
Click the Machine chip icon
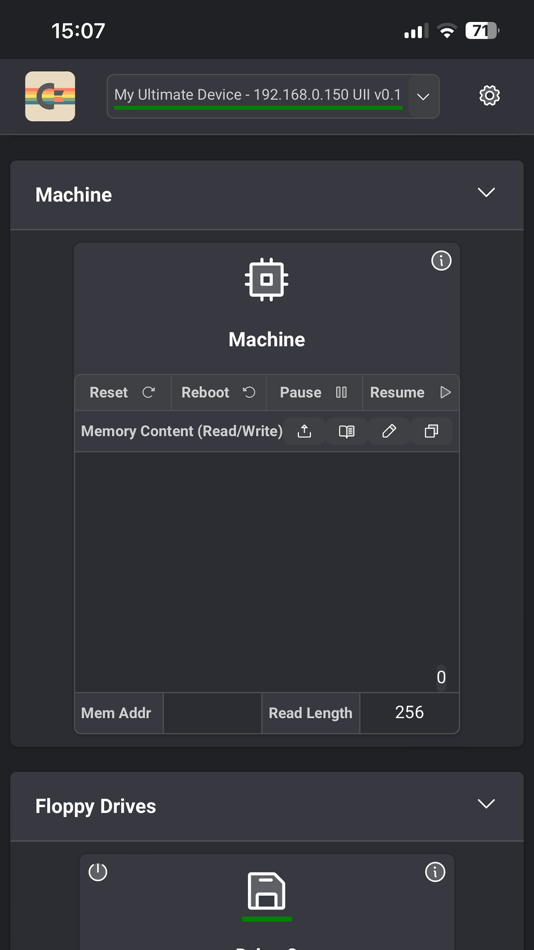(267, 279)
